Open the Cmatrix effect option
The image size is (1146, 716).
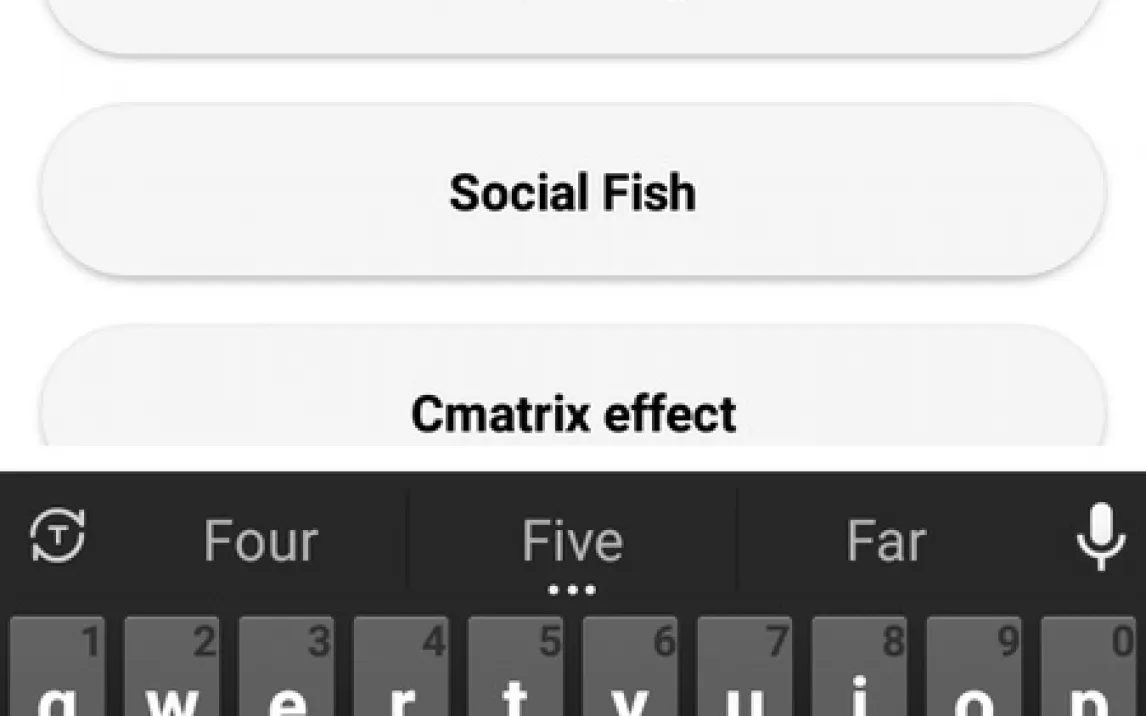coord(572,411)
